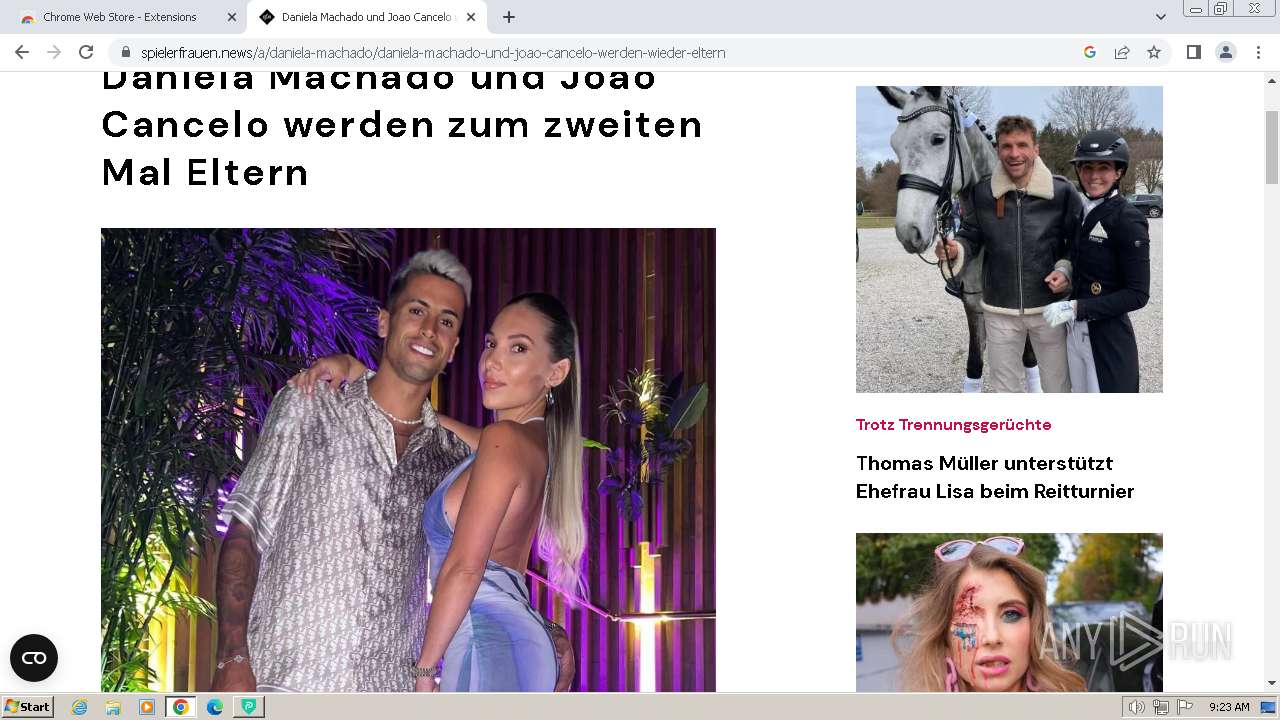1280x720 pixels.
Task: Click the scroll down arrow
Action: (x=1272, y=683)
